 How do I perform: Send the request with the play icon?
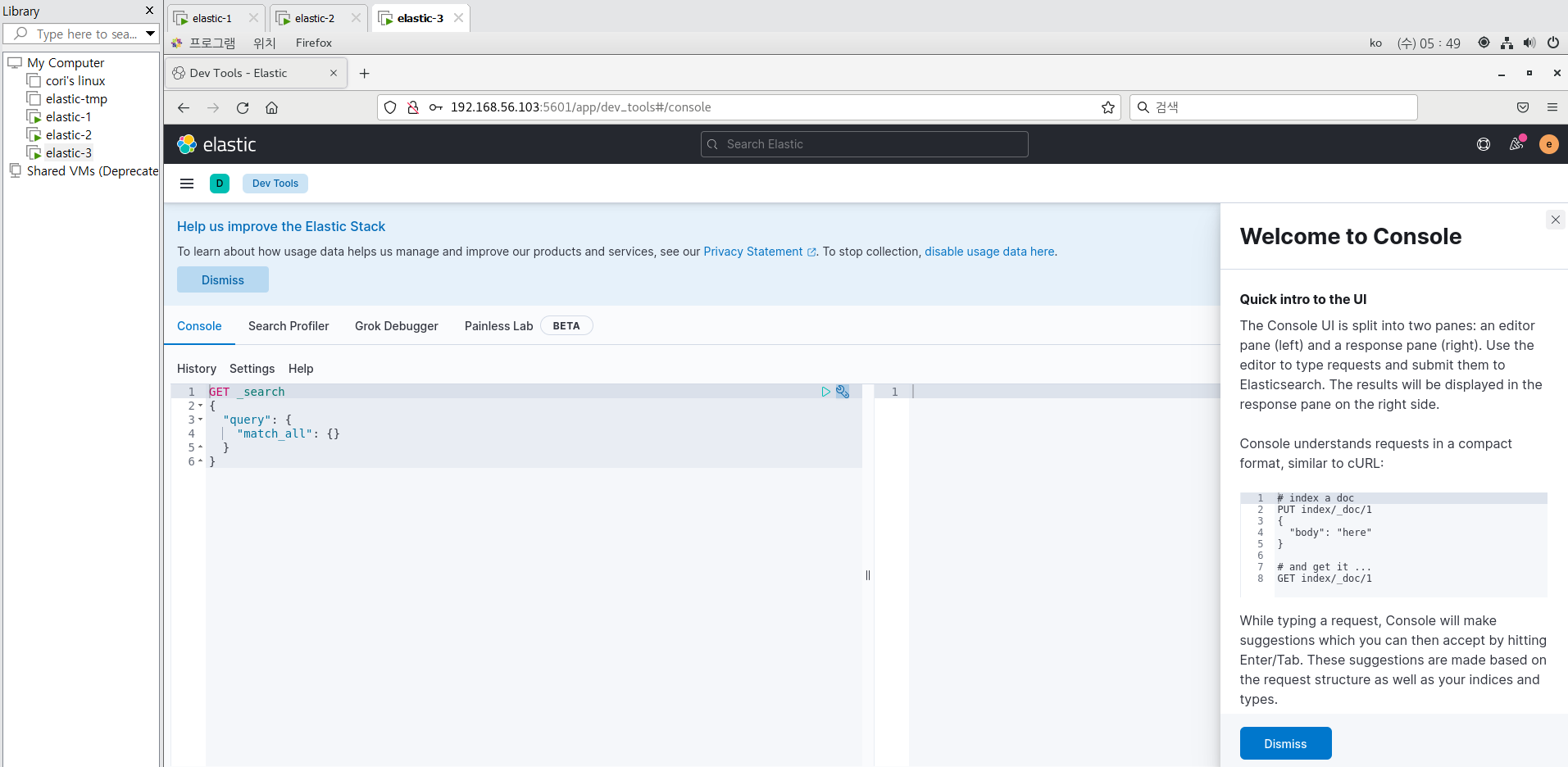point(825,392)
